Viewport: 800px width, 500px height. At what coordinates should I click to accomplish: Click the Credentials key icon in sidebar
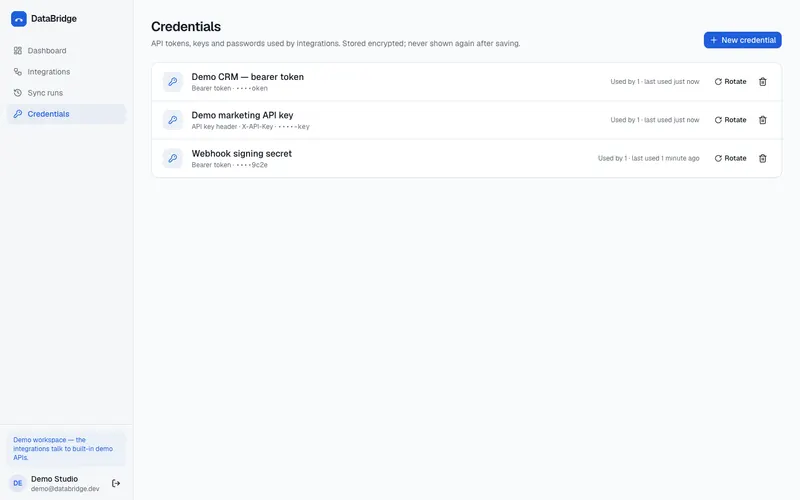[x=18, y=114]
